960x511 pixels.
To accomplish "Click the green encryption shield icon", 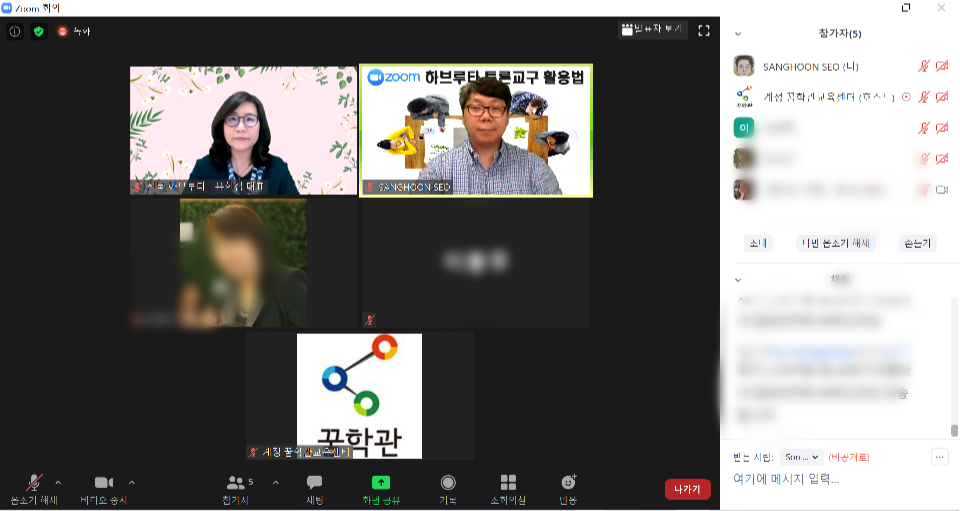I will (x=39, y=31).
